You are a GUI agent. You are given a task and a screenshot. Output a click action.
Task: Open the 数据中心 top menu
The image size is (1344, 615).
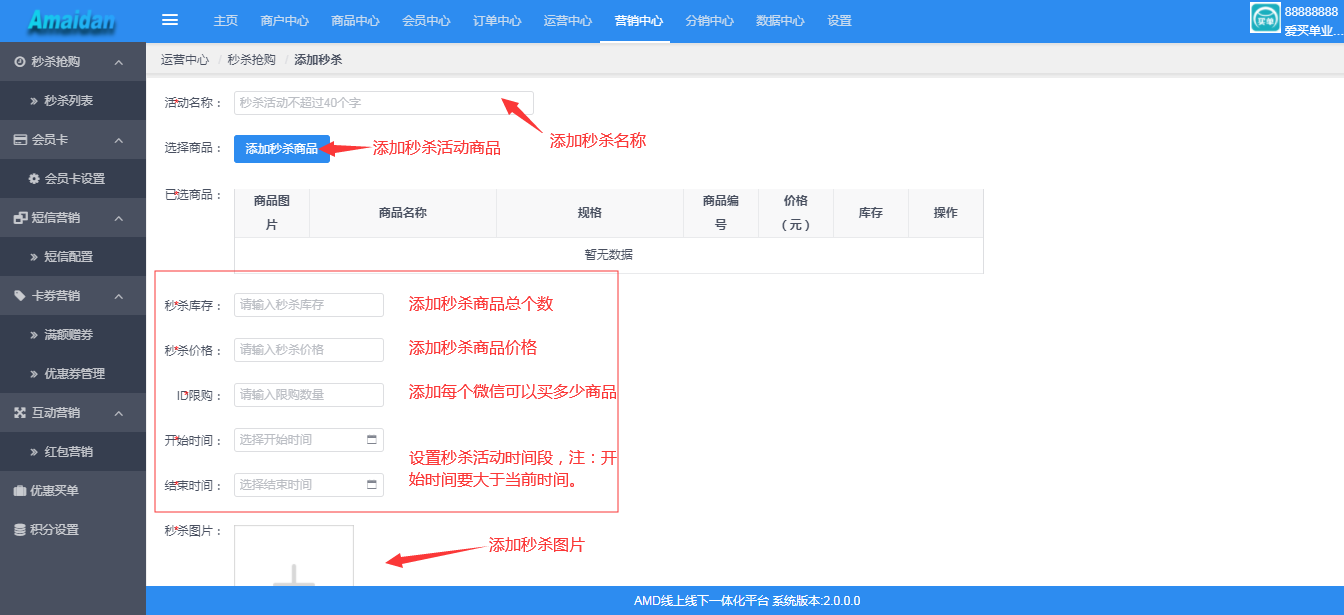780,21
